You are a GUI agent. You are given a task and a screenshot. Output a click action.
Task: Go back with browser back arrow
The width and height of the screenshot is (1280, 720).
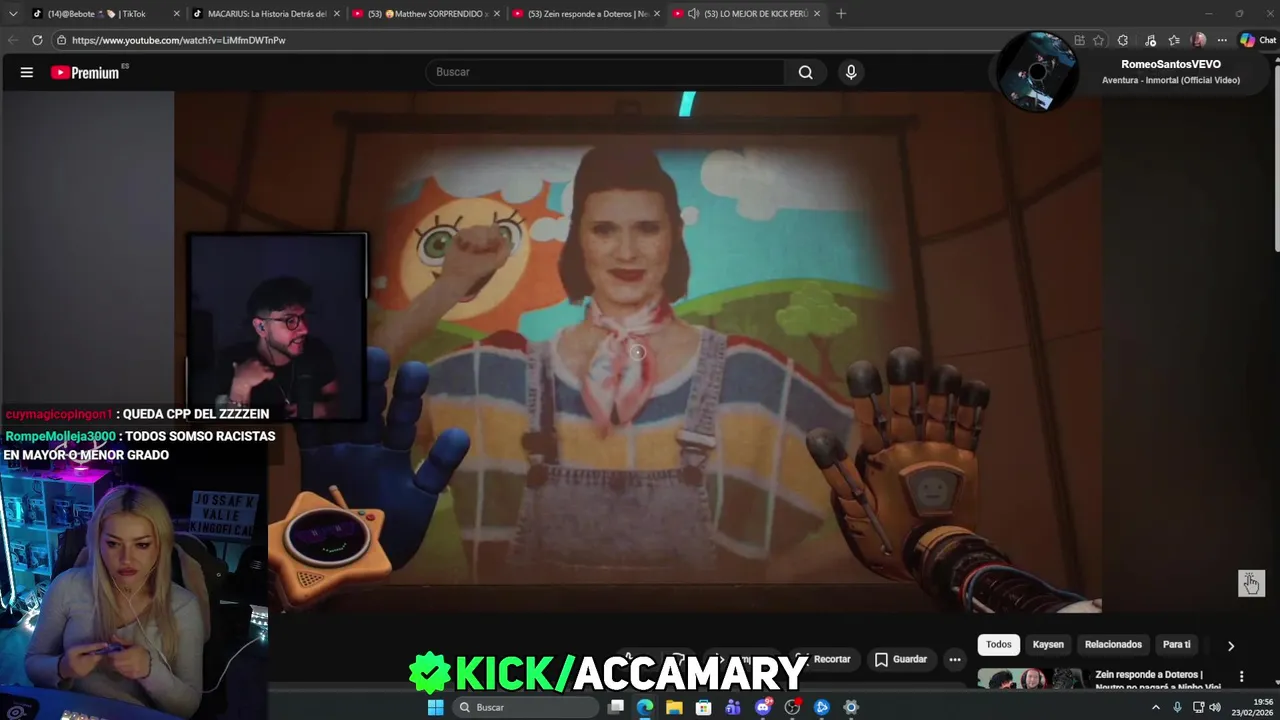(12, 40)
